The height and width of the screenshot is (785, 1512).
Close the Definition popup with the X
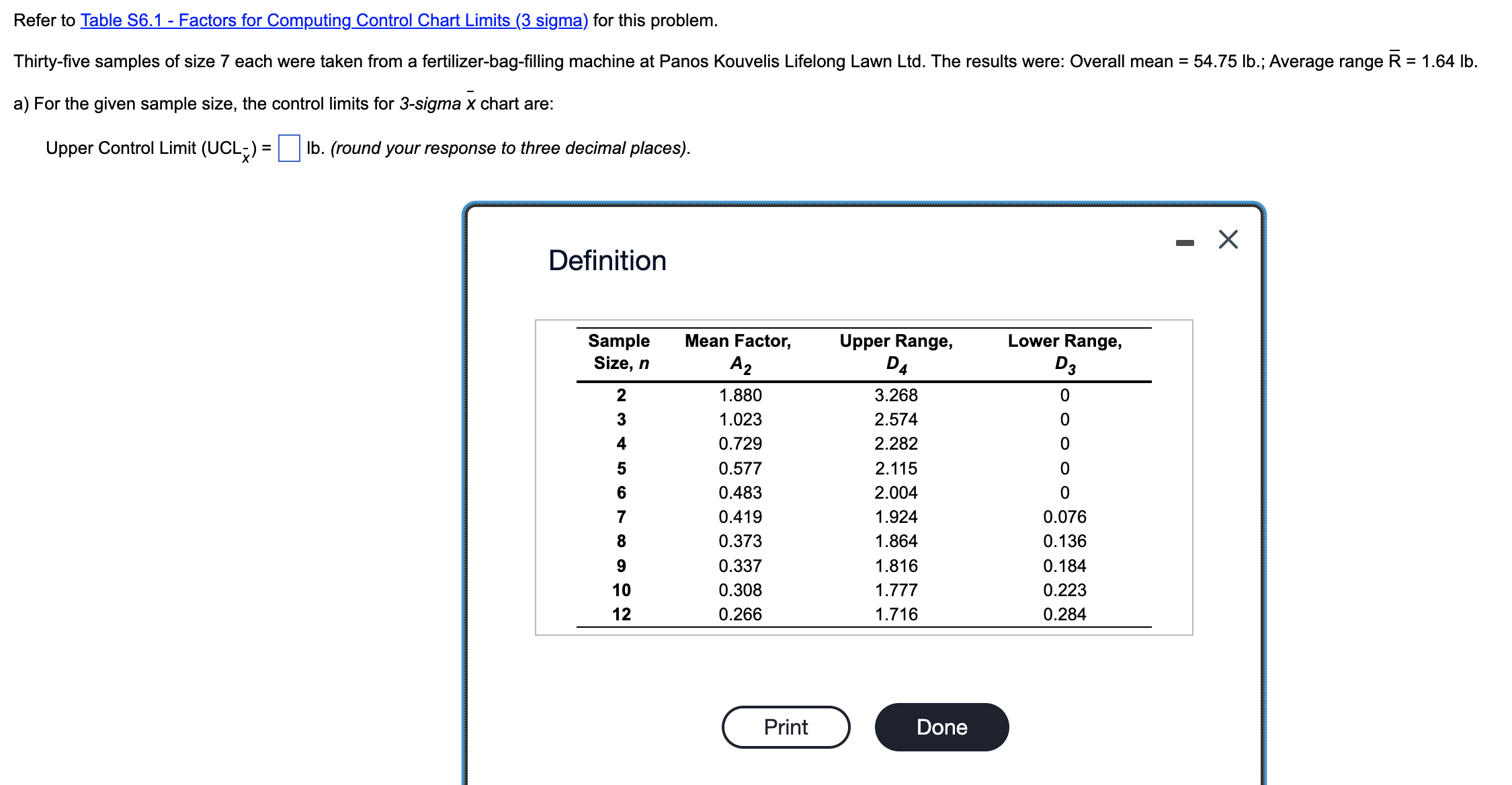pos(1229,239)
